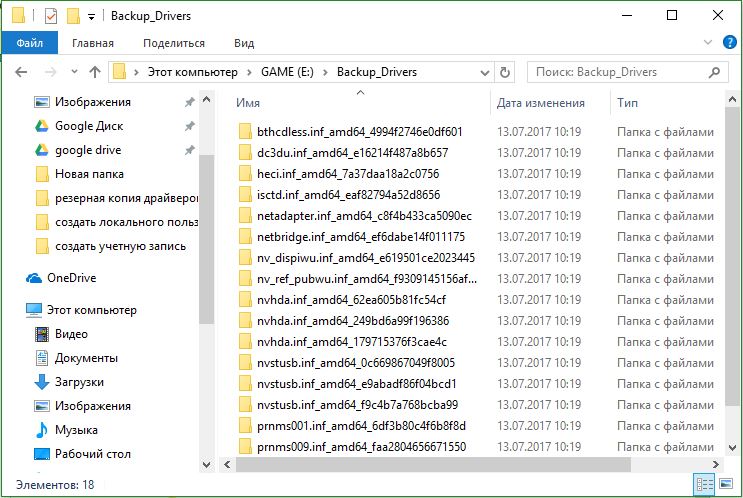Open Изображения under Этот компьютер
Viewport: 743px width, 498px height.
[x=92, y=406]
